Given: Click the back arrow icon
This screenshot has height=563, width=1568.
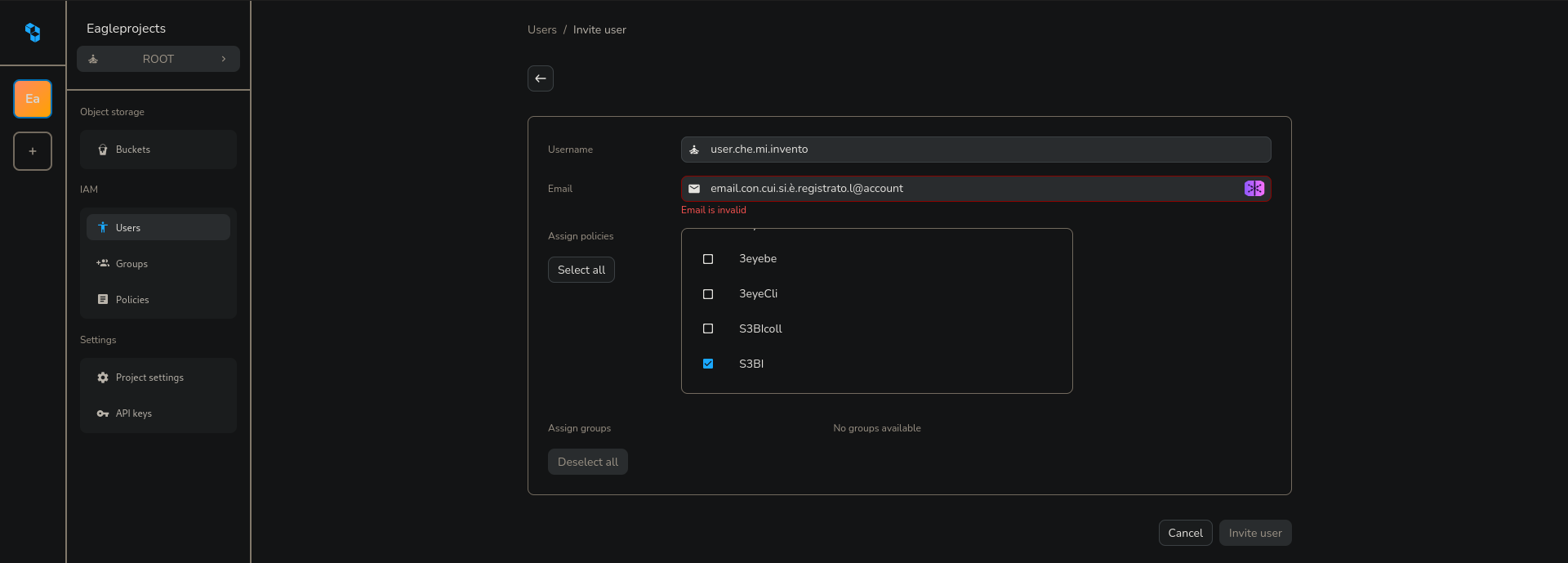Looking at the screenshot, I should (541, 78).
